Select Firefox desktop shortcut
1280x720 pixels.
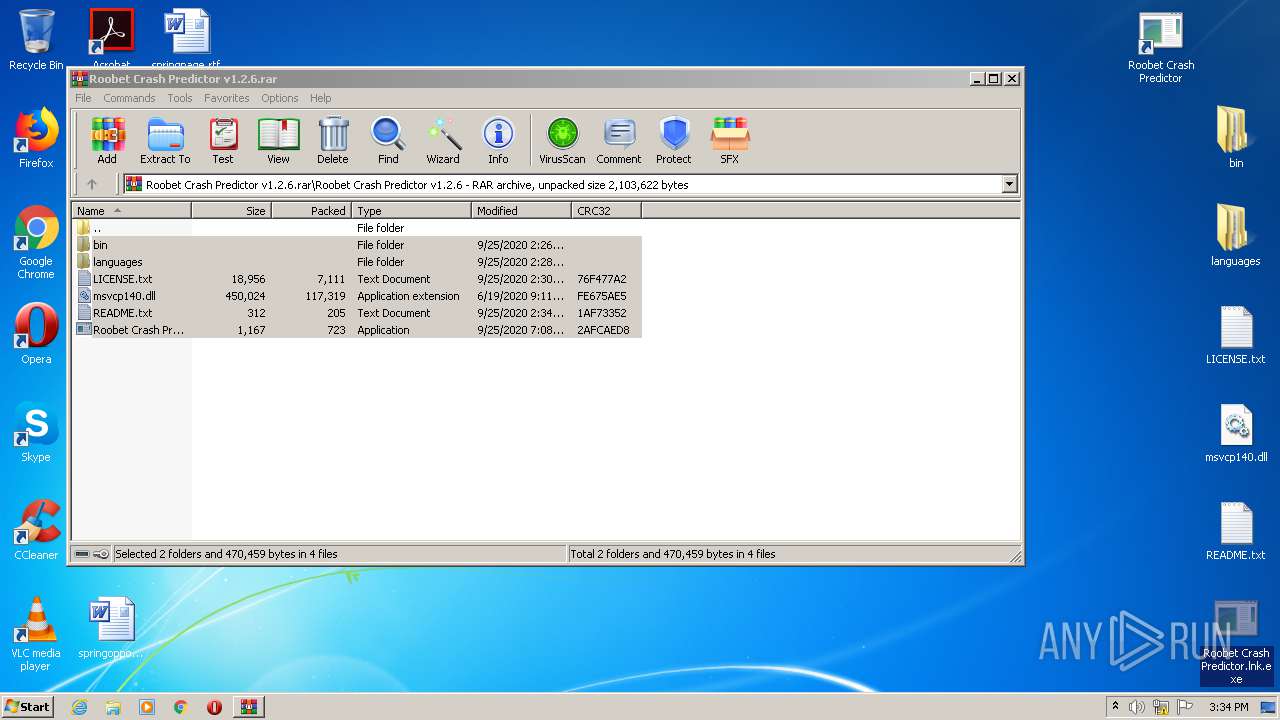(x=36, y=138)
